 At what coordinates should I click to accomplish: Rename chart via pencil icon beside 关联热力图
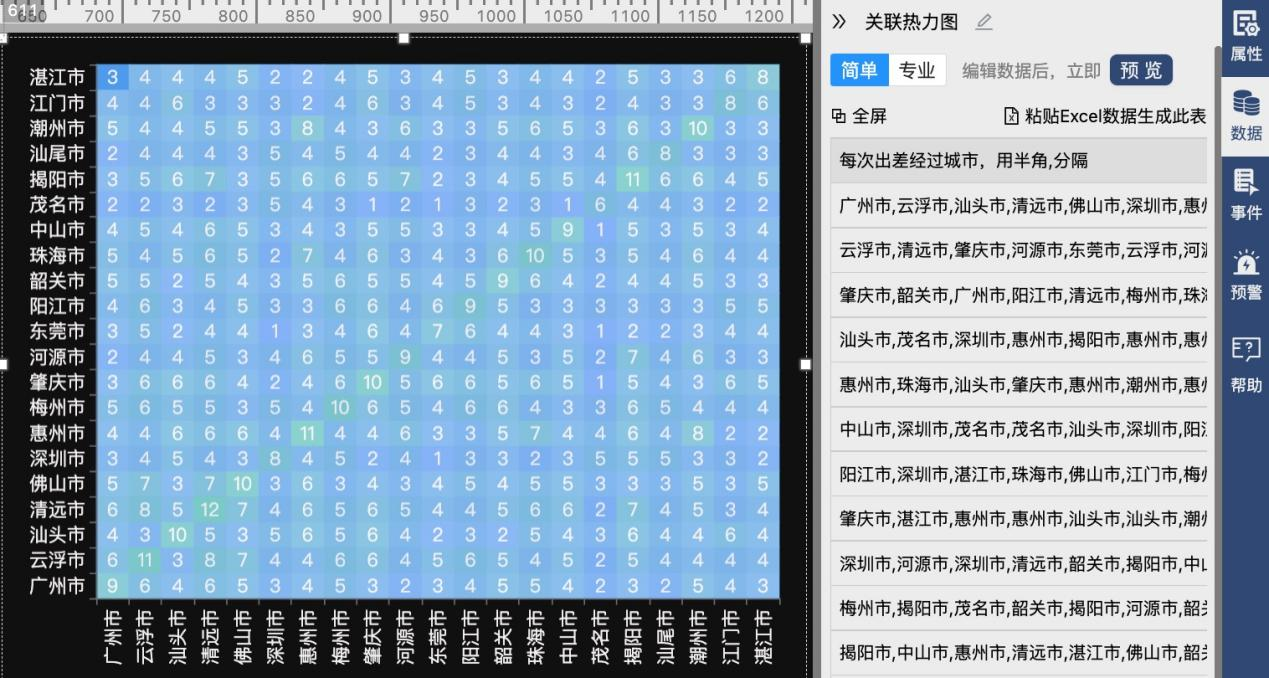pyautogui.click(x=984, y=22)
